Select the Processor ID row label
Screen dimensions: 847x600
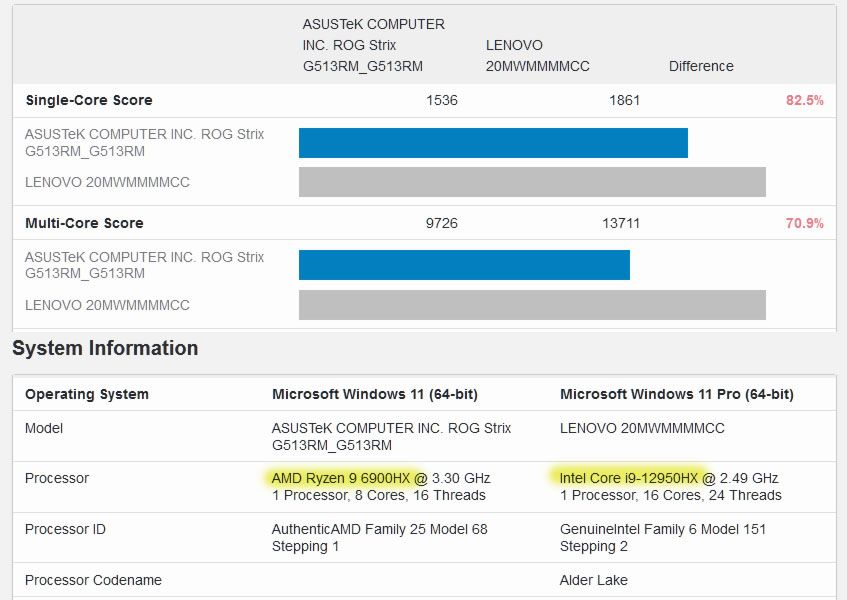[x=65, y=529]
